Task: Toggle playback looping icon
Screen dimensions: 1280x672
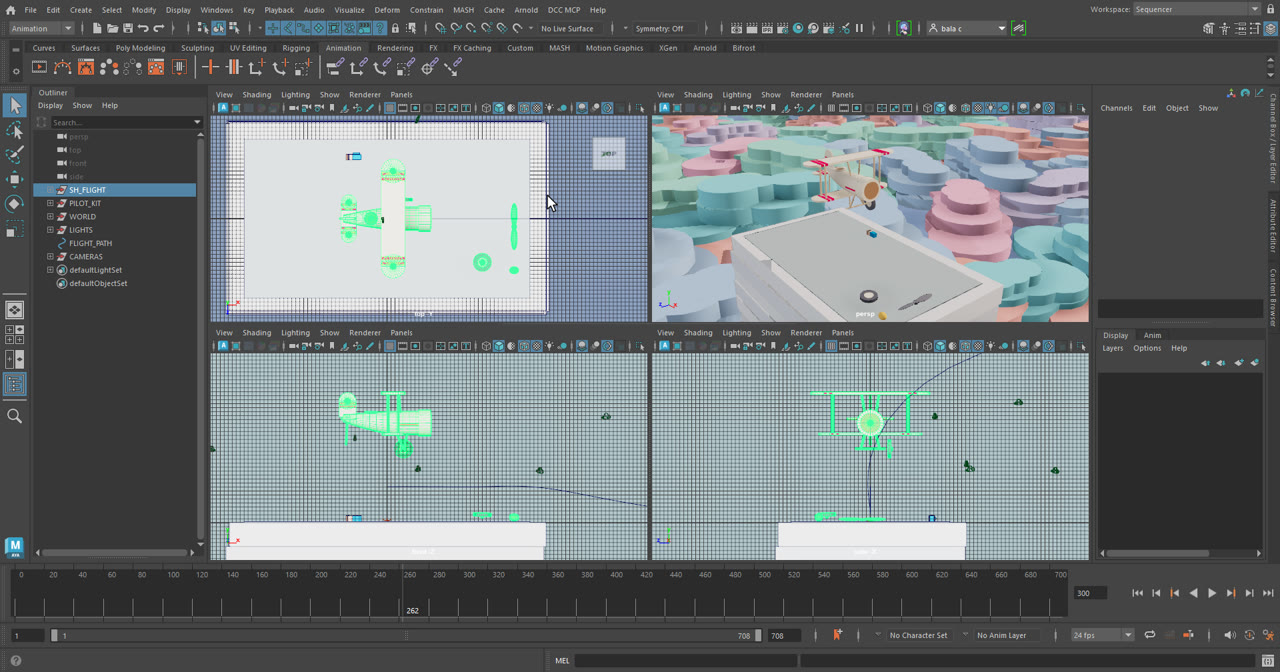Action: point(1150,635)
